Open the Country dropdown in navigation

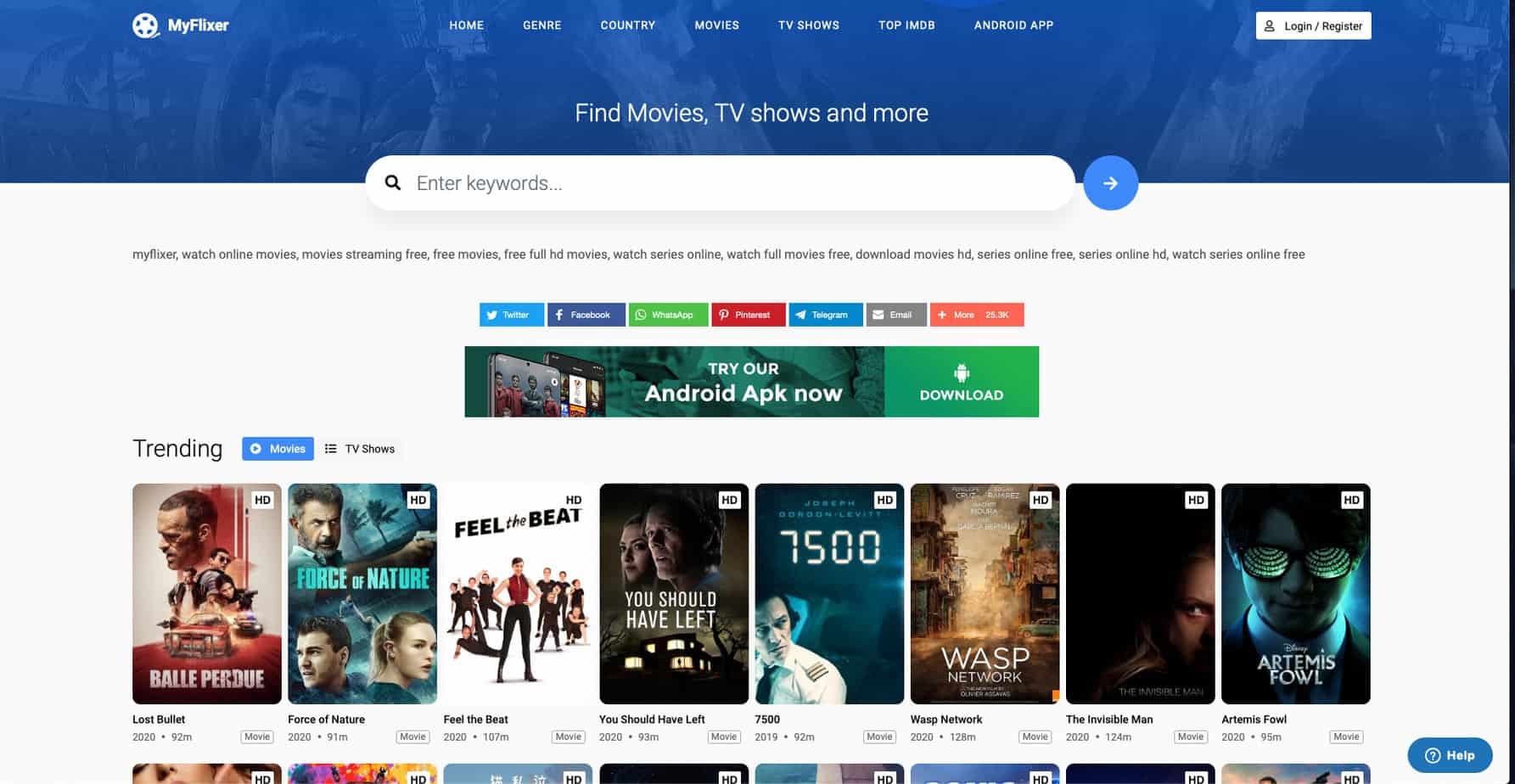tap(627, 25)
